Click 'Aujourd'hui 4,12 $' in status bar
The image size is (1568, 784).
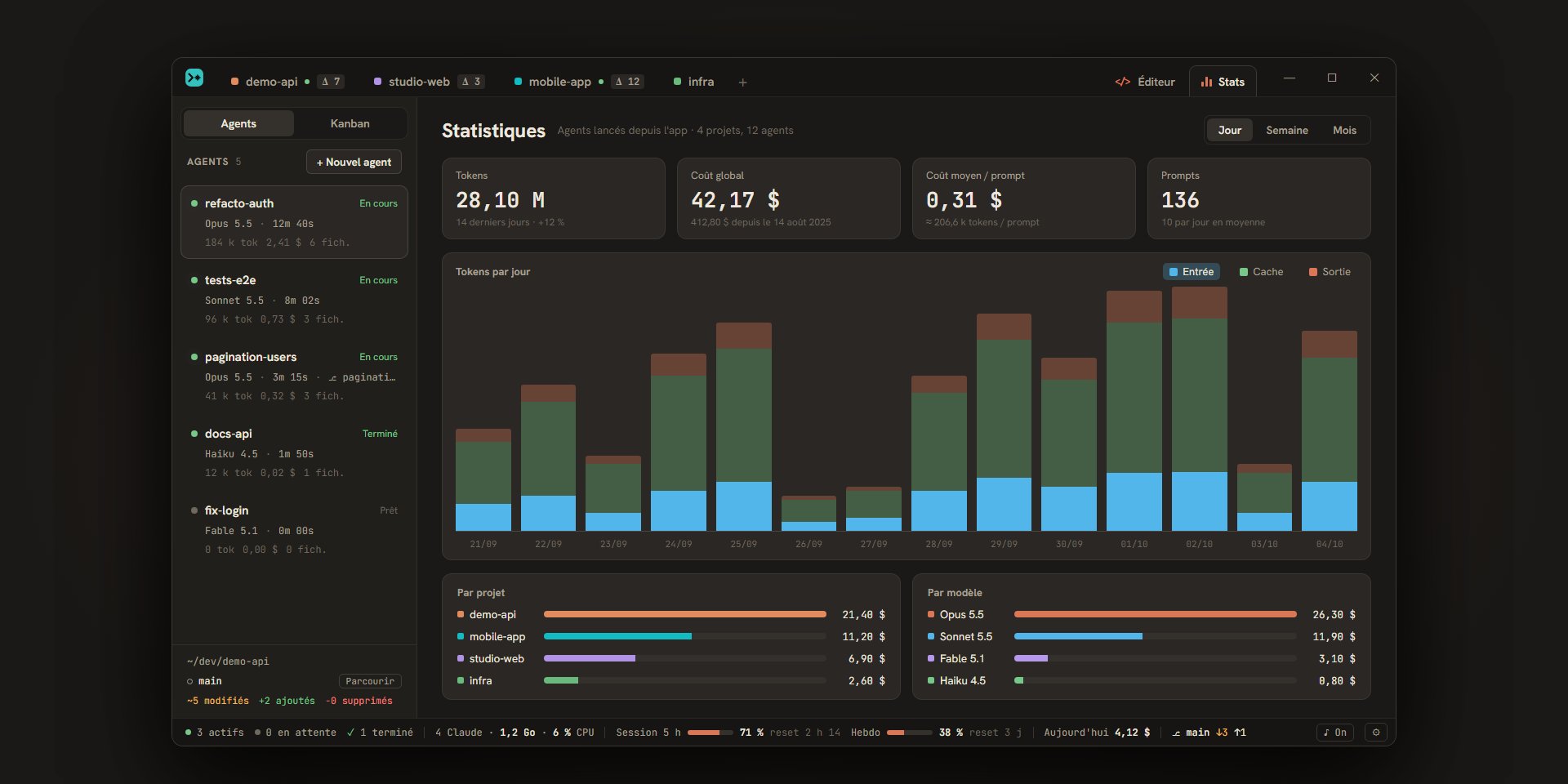(1097, 733)
